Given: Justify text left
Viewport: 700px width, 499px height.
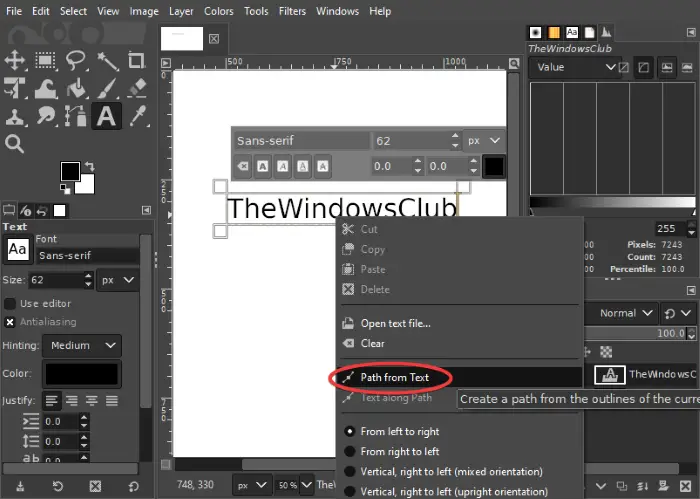Looking at the screenshot, I should [52, 401].
